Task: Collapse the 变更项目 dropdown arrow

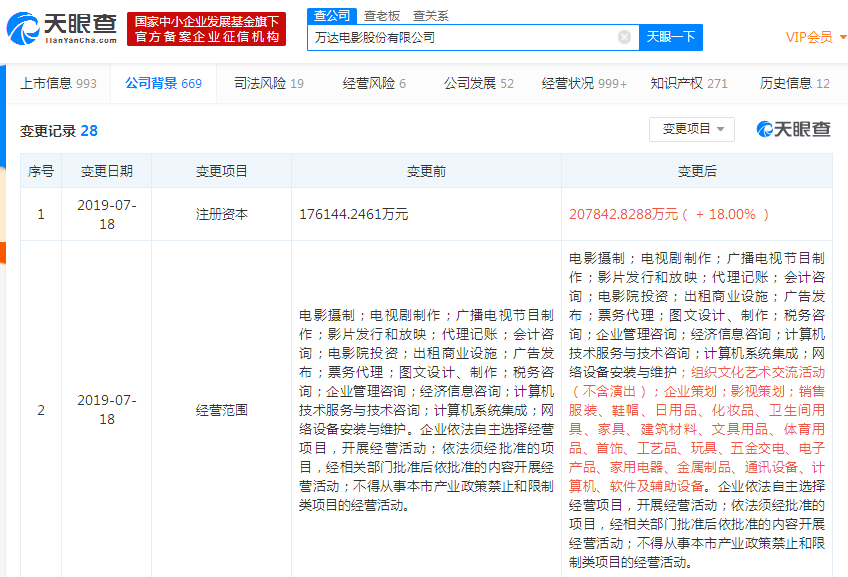Action: [x=722, y=129]
